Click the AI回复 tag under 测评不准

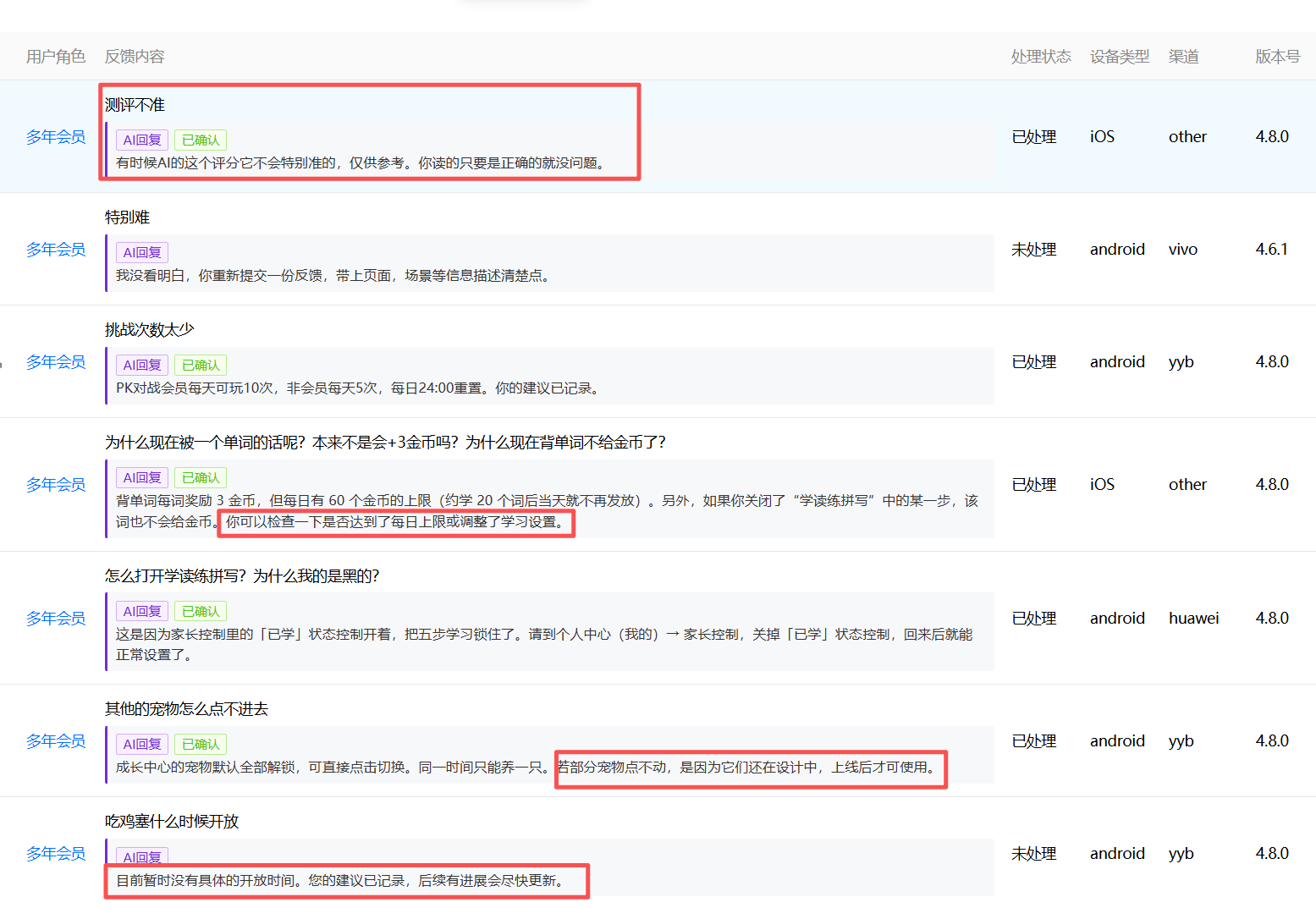(142, 140)
